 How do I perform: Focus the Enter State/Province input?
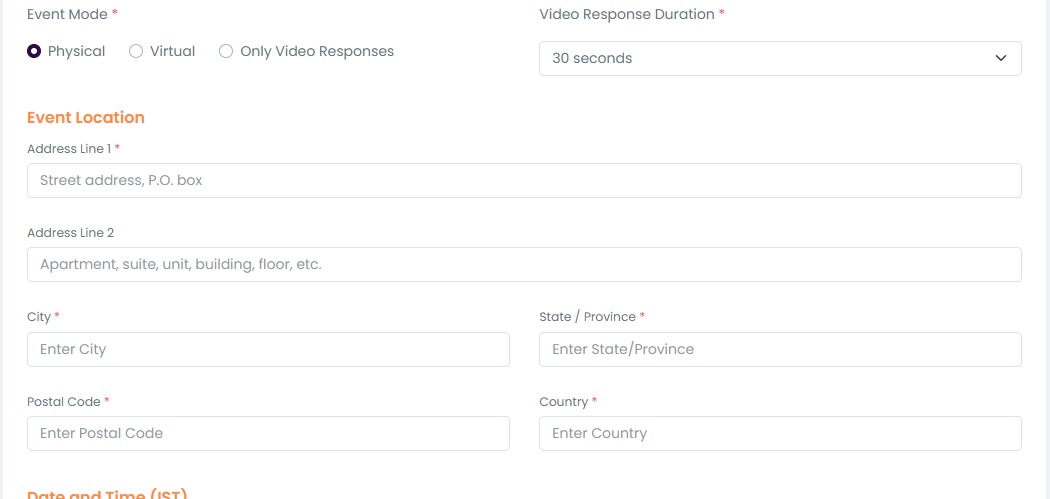coord(780,349)
